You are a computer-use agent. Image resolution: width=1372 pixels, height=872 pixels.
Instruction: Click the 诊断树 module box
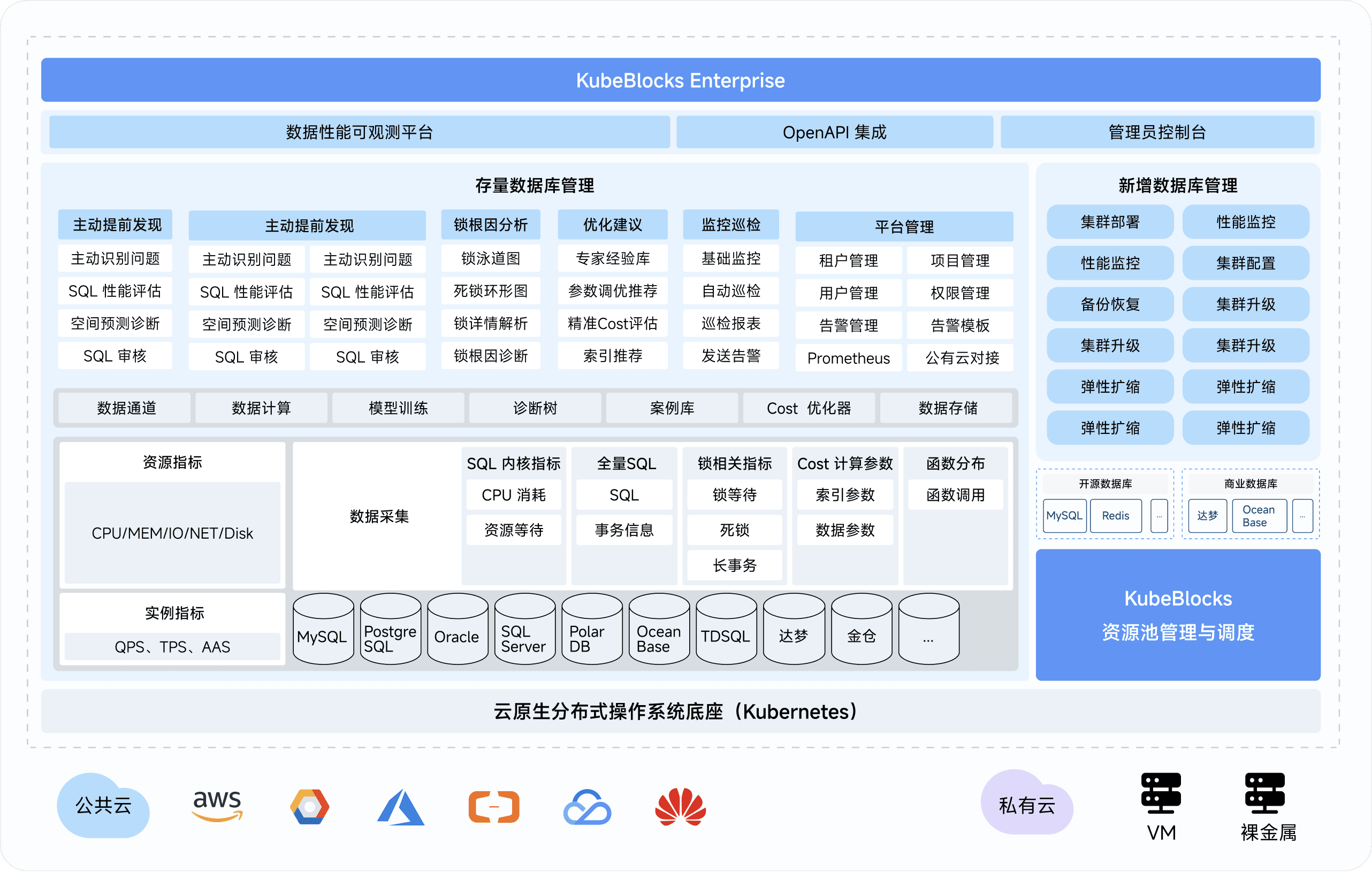click(x=535, y=408)
